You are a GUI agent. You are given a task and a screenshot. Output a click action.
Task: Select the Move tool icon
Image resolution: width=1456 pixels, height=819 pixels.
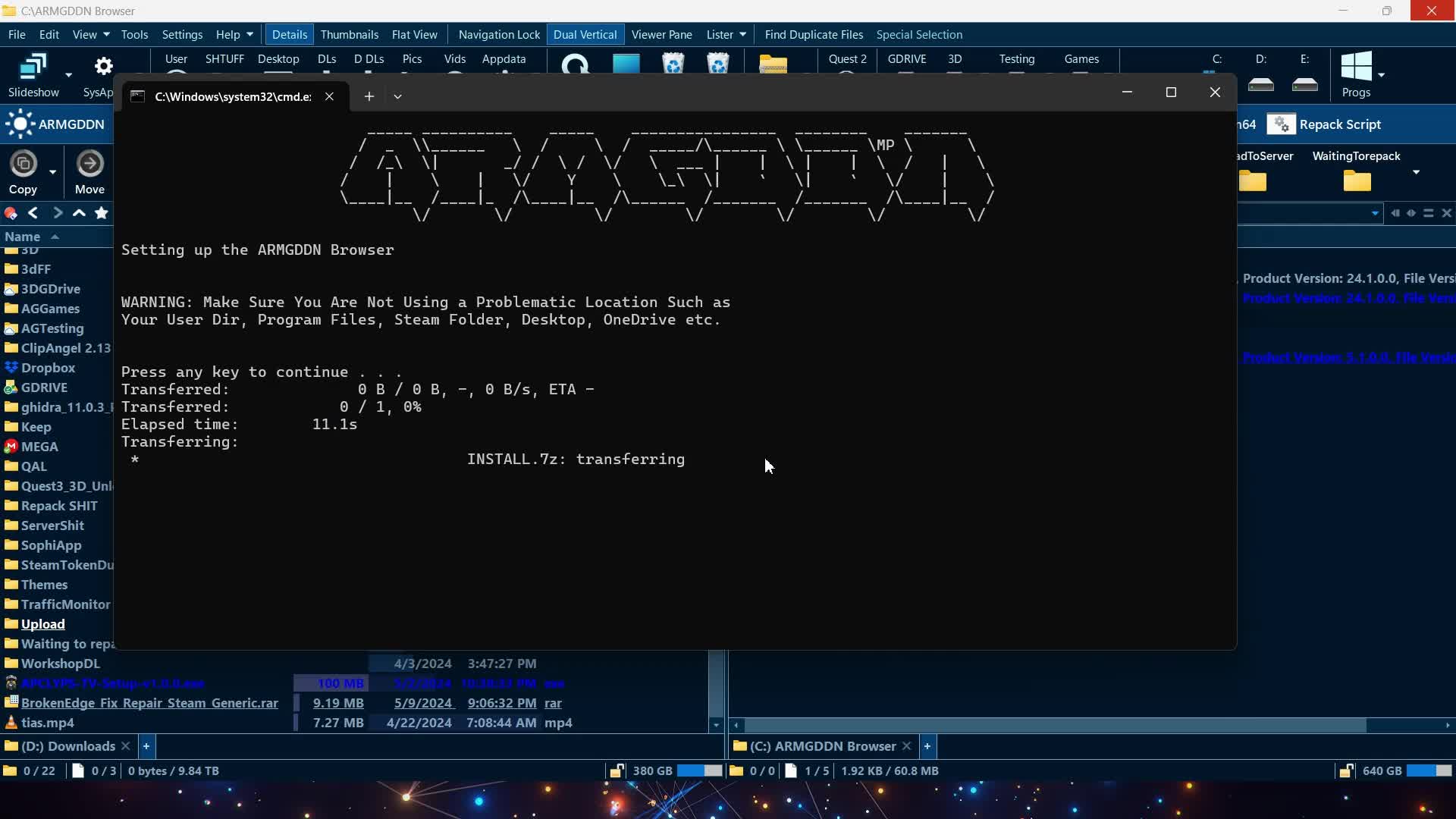coord(89,163)
